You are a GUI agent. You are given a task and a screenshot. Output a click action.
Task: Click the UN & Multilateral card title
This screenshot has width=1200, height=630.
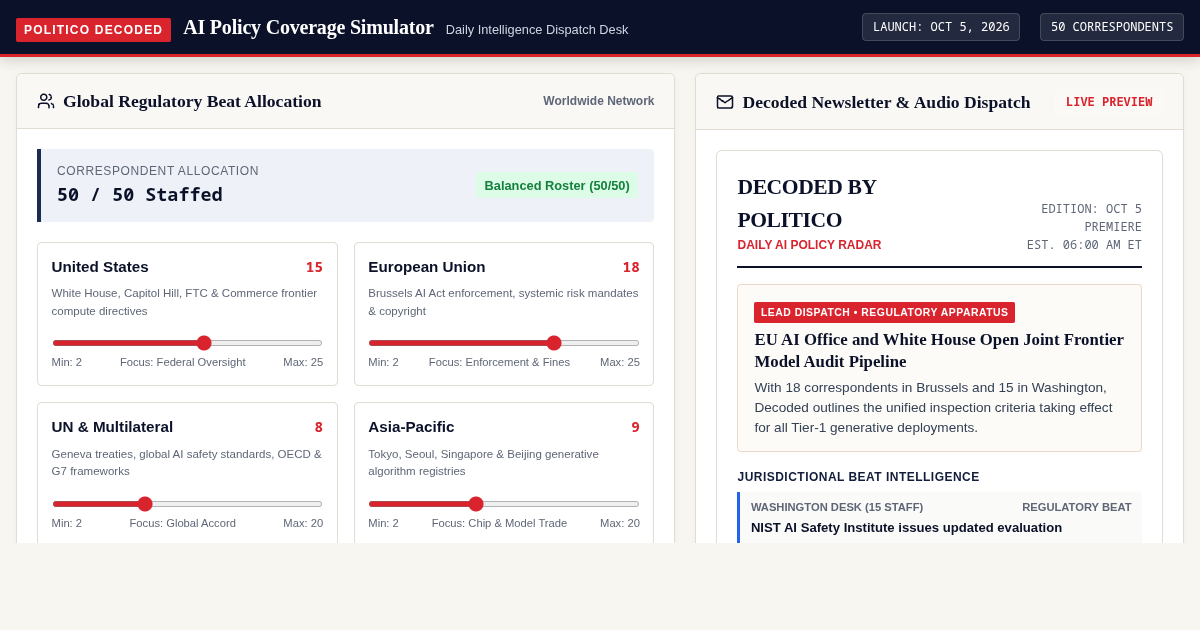tap(112, 427)
